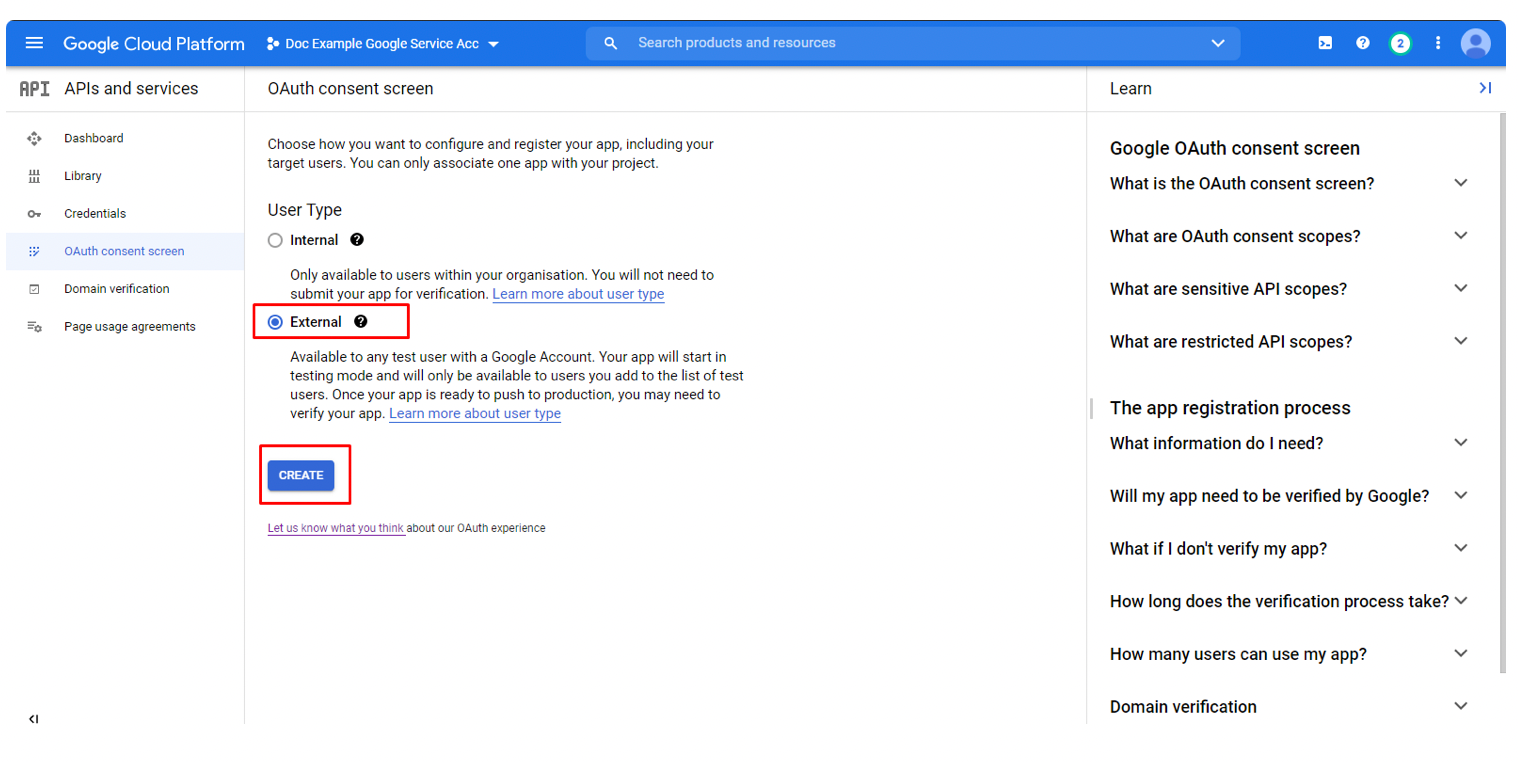Screen dimensions: 1518x762
Task: Open the project selector dropdown
Action: tap(383, 44)
